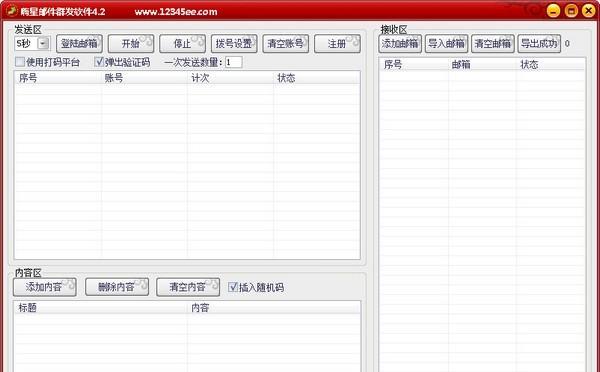Minimize the window
The width and height of the screenshot is (600, 372).
(x=553, y=11)
